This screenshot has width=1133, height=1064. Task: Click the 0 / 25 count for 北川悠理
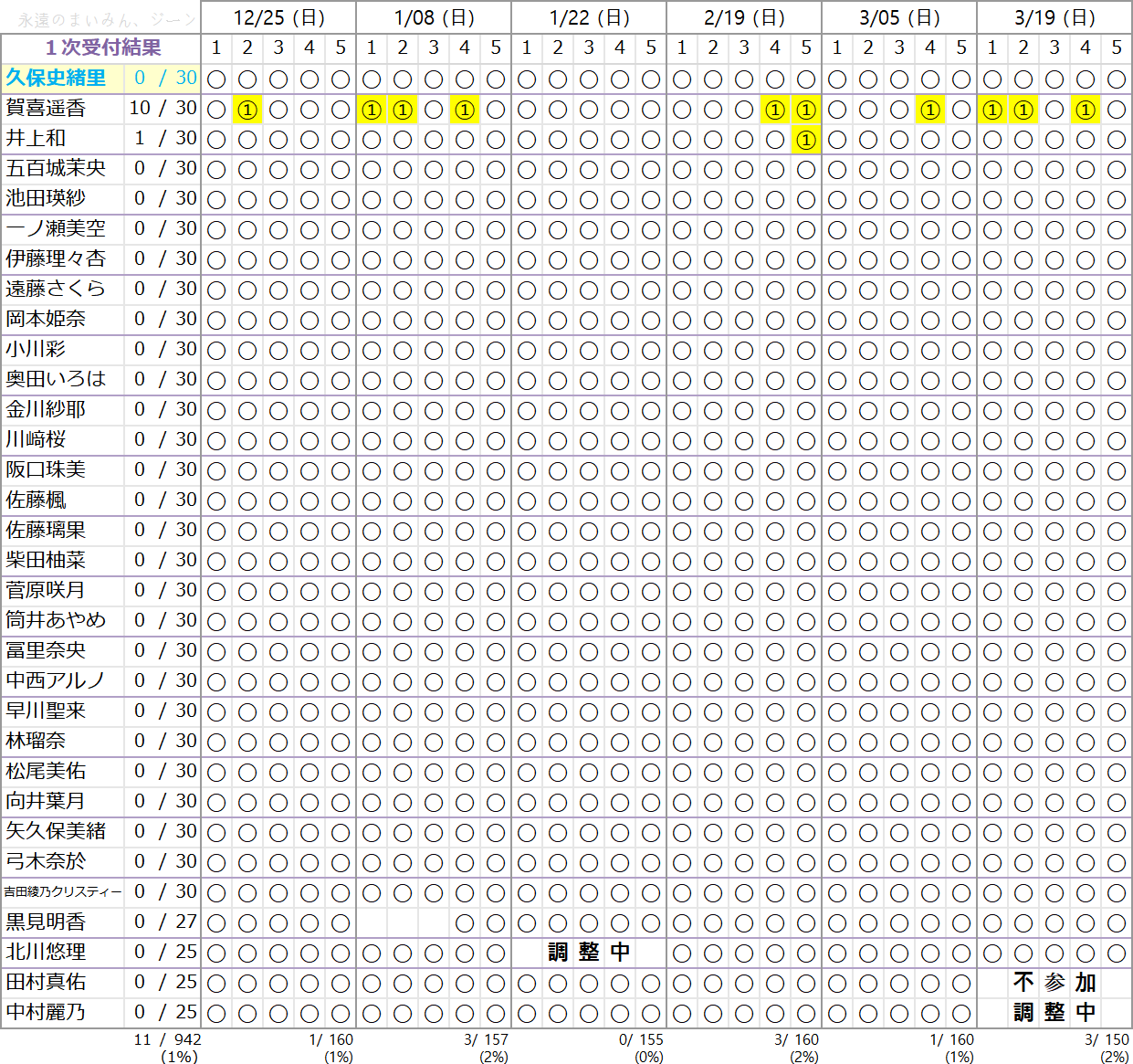165,952
